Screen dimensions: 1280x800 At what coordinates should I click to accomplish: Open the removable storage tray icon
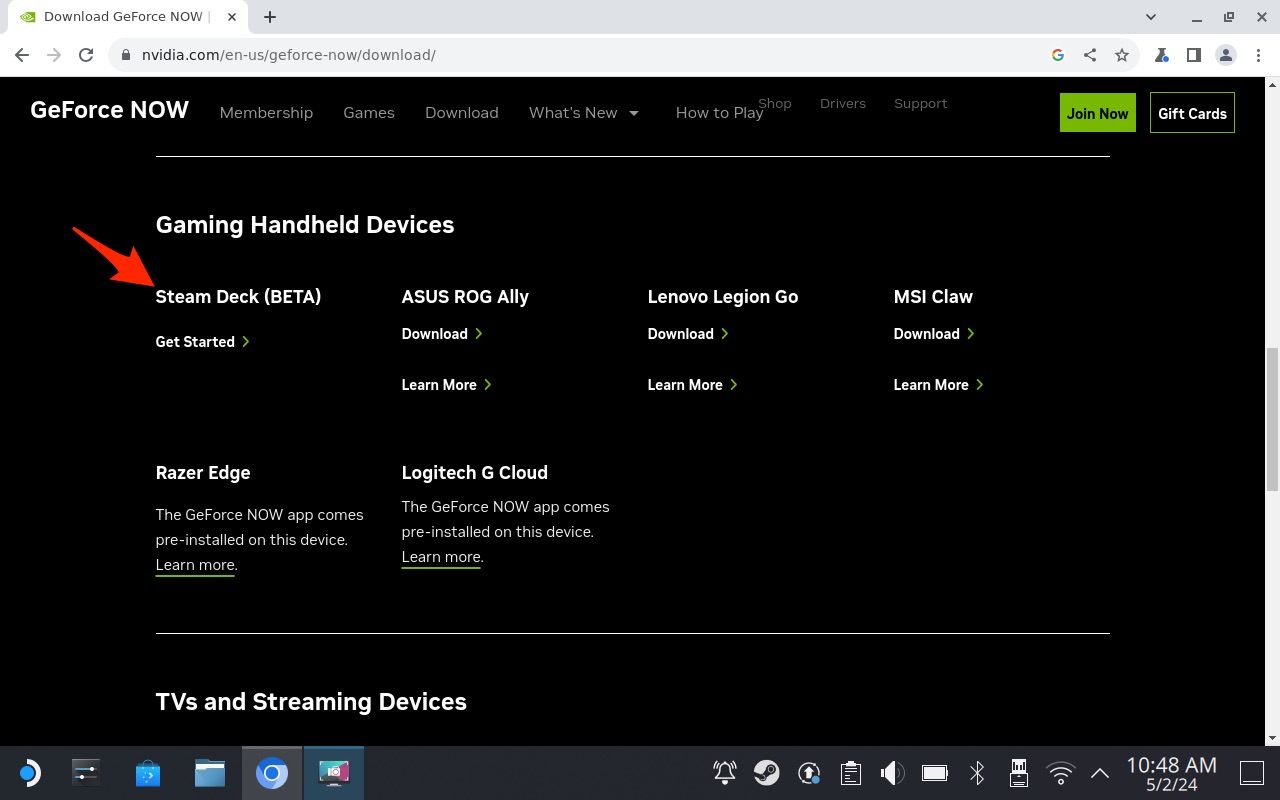pyautogui.click(x=1019, y=773)
